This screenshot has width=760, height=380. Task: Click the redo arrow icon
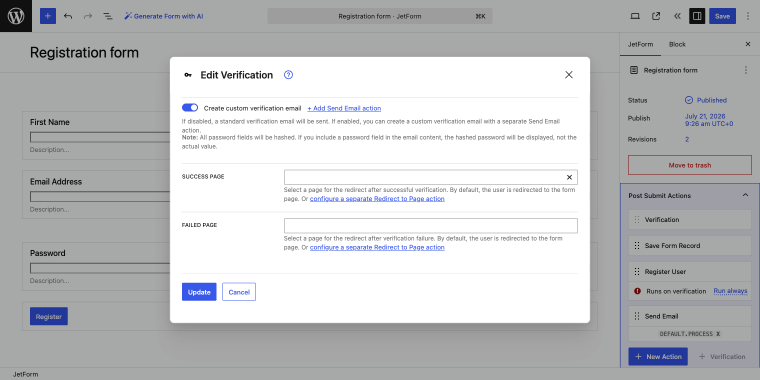[x=88, y=16]
